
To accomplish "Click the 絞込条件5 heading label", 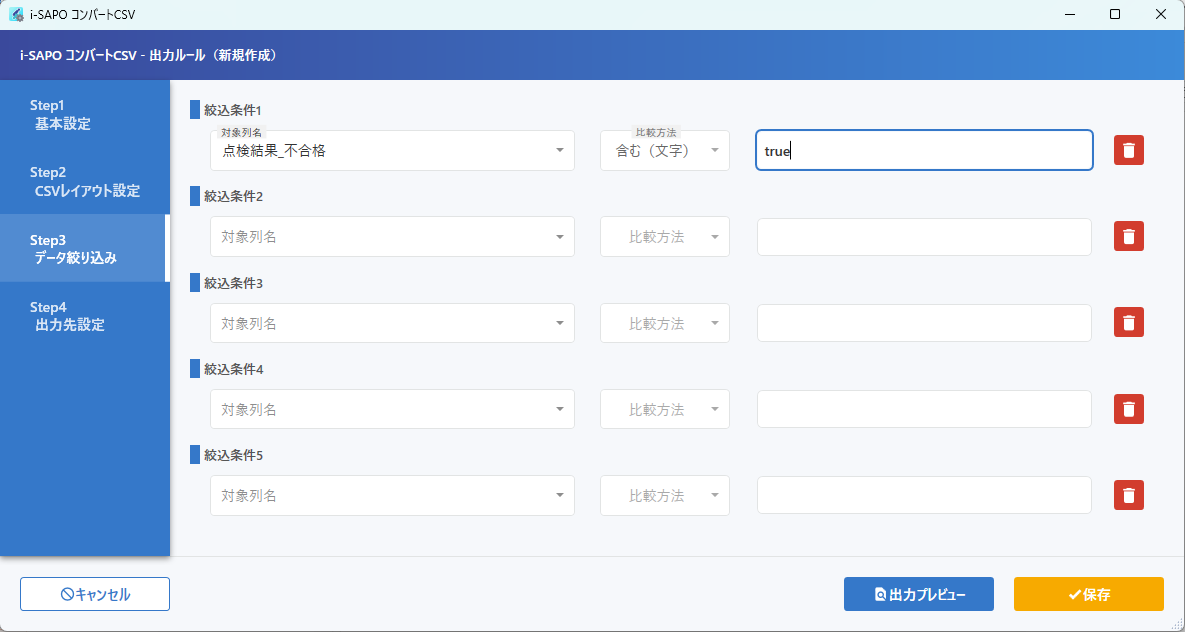I will click(x=234, y=456).
